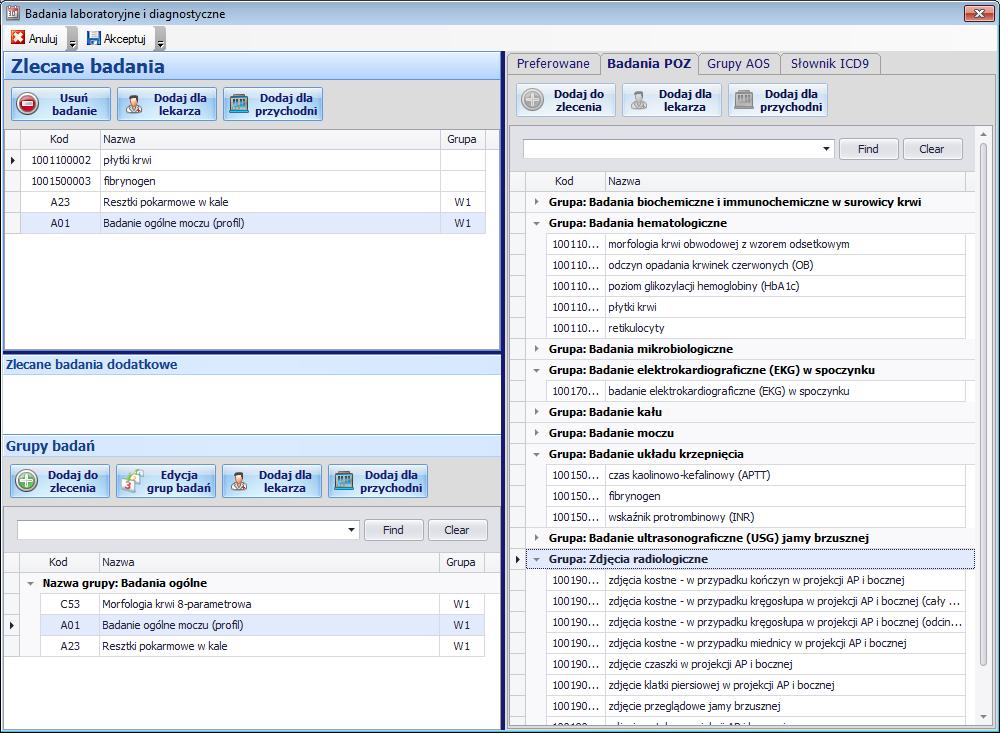This screenshot has height=733, width=1000.
Task: Click the red remove icon on Usuń badanie
Action: tap(27, 104)
